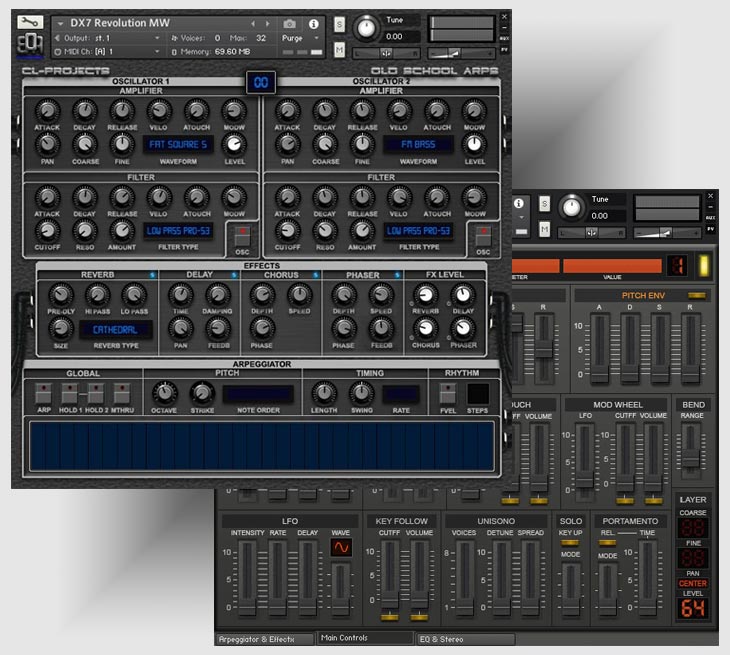The width and height of the screenshot is (730, 655).
Task: Click the wrench icon in the instrument header
Action: point(29,22)
